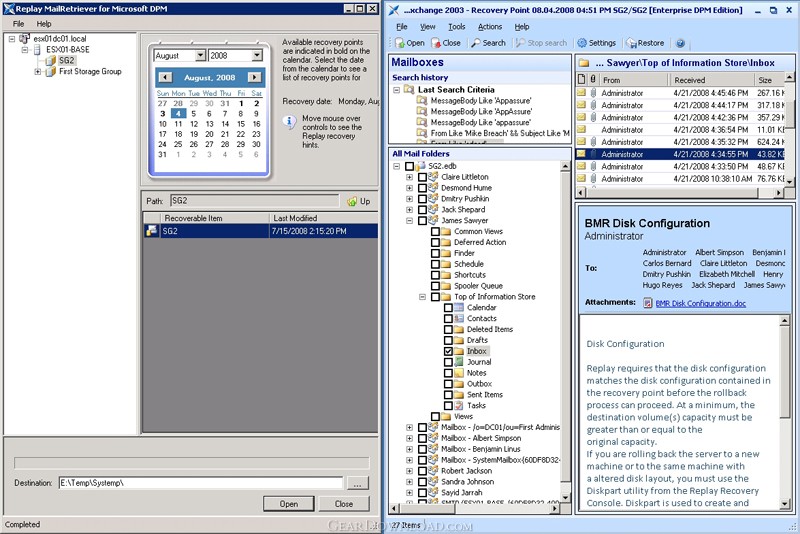
Task: Click the Up folder icon beside Path
Action: pos(352,201)
